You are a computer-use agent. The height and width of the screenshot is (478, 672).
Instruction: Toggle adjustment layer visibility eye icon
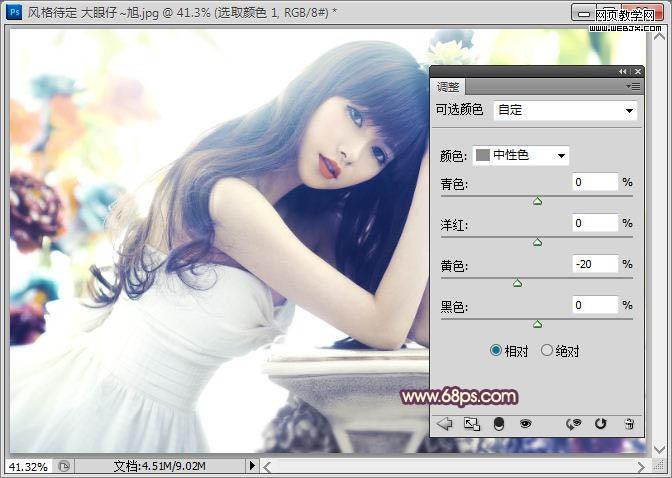[525, 424]
